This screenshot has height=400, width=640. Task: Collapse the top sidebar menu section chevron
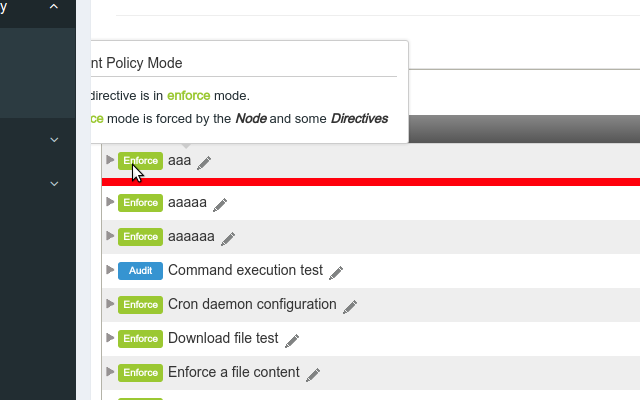point(54,6)
